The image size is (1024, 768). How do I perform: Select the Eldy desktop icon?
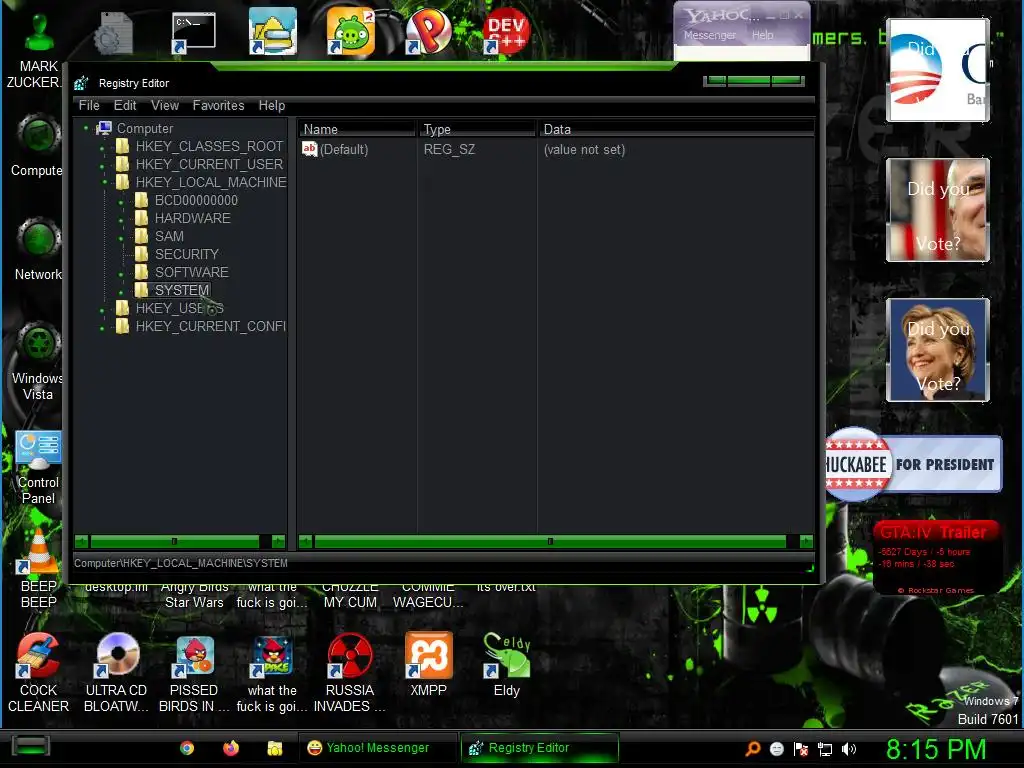coord(506,655)
